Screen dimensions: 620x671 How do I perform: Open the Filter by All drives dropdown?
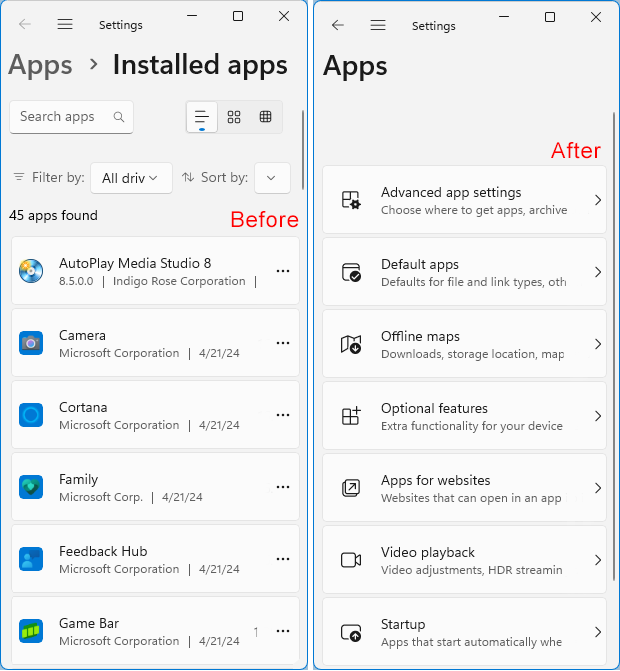click(x=131, y=178)
